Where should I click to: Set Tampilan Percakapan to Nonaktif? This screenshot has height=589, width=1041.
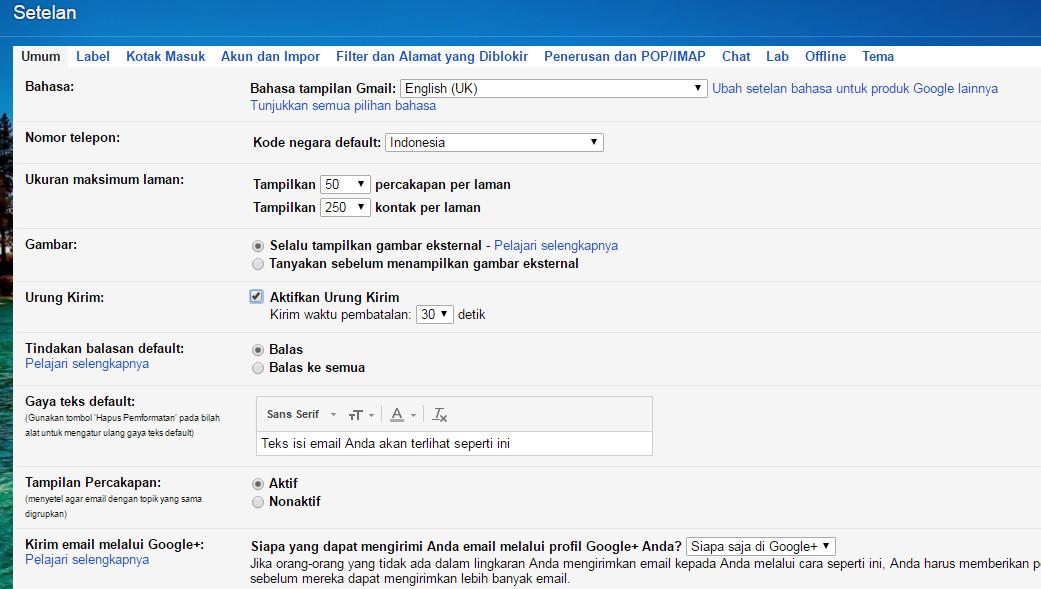259,502
